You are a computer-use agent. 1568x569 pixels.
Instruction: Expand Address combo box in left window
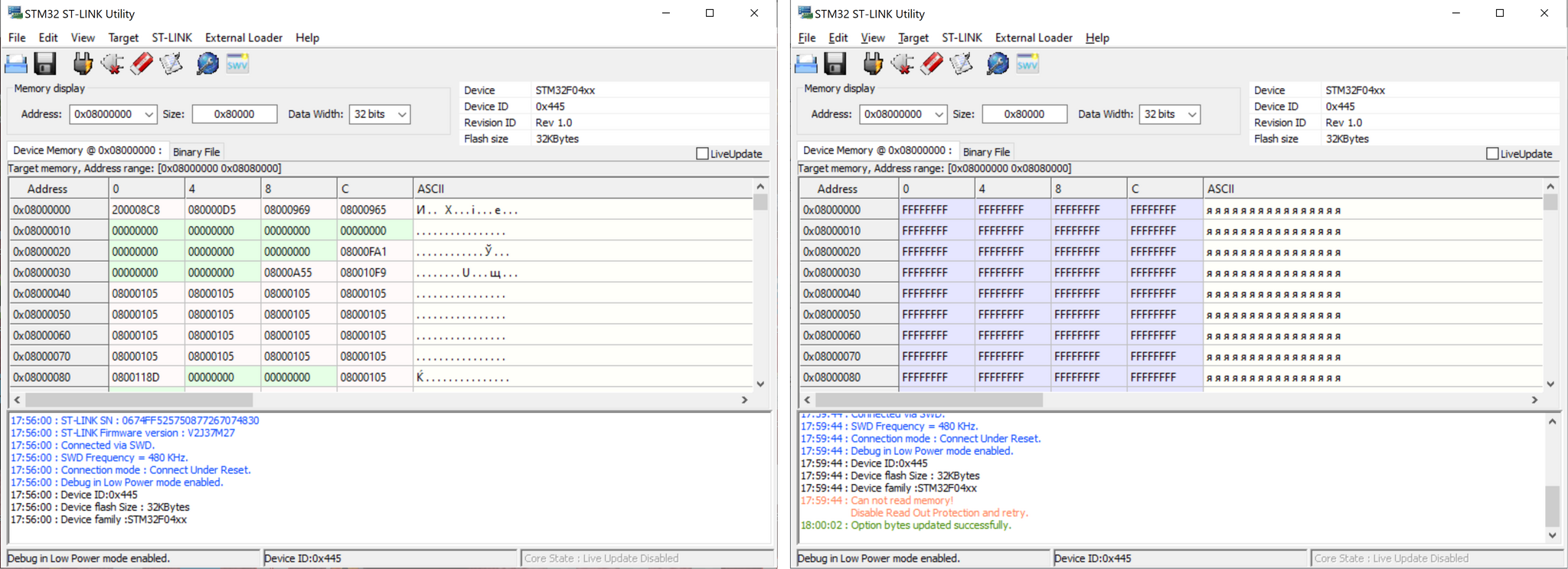(x=149, y=114)
